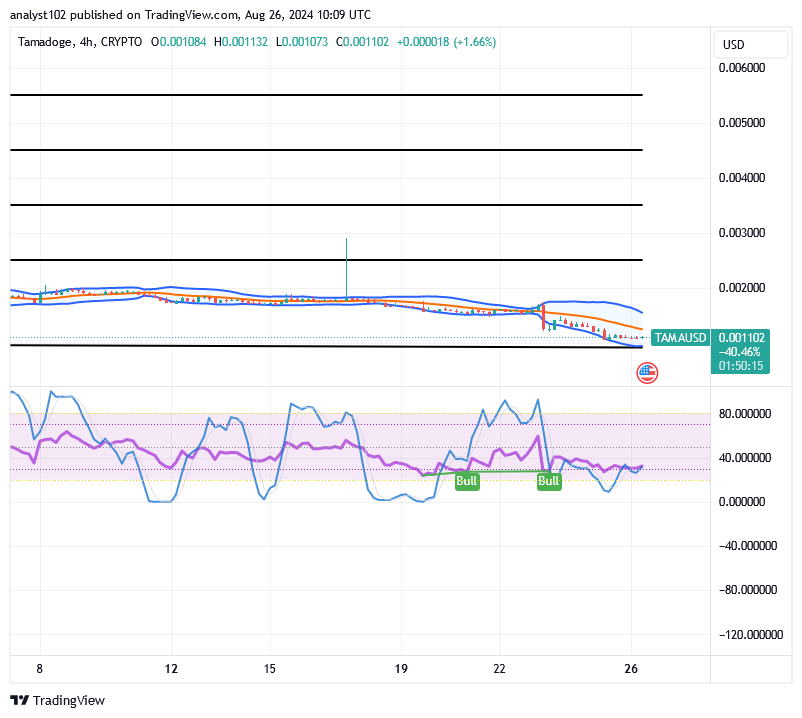Image resolution: width=802 pixels, height=718 pixels.
Task: Click the countdown timer showing 01:50:15
Action: coord(740,364)
